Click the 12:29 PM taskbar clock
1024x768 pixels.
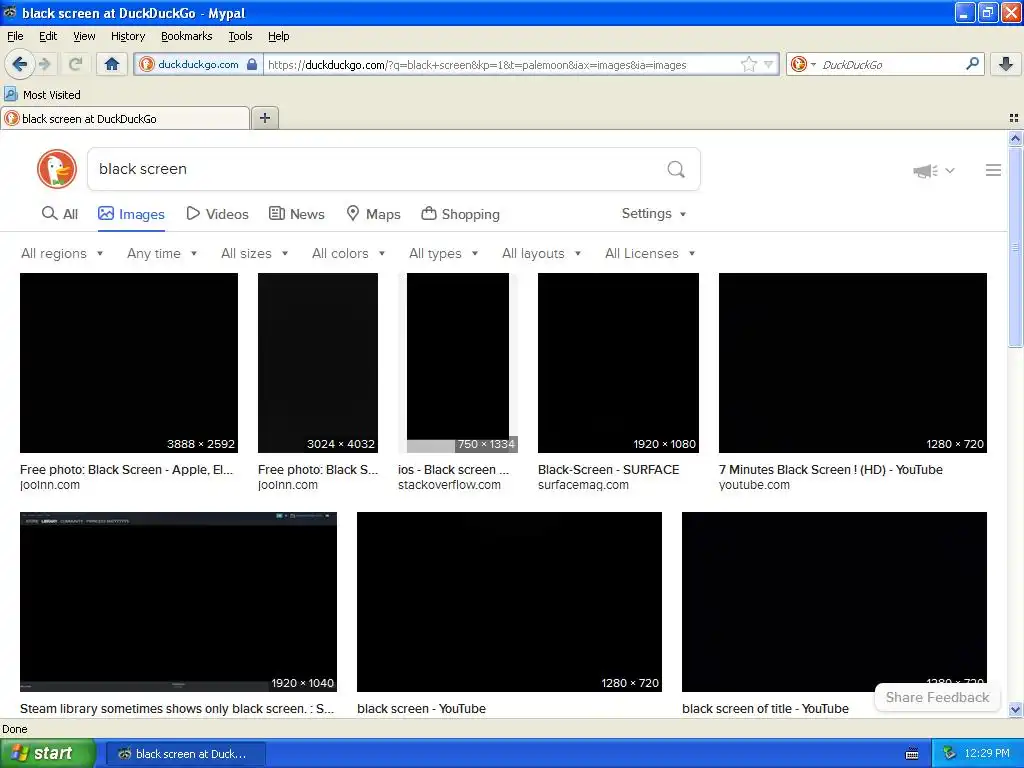tap(987, 753)
